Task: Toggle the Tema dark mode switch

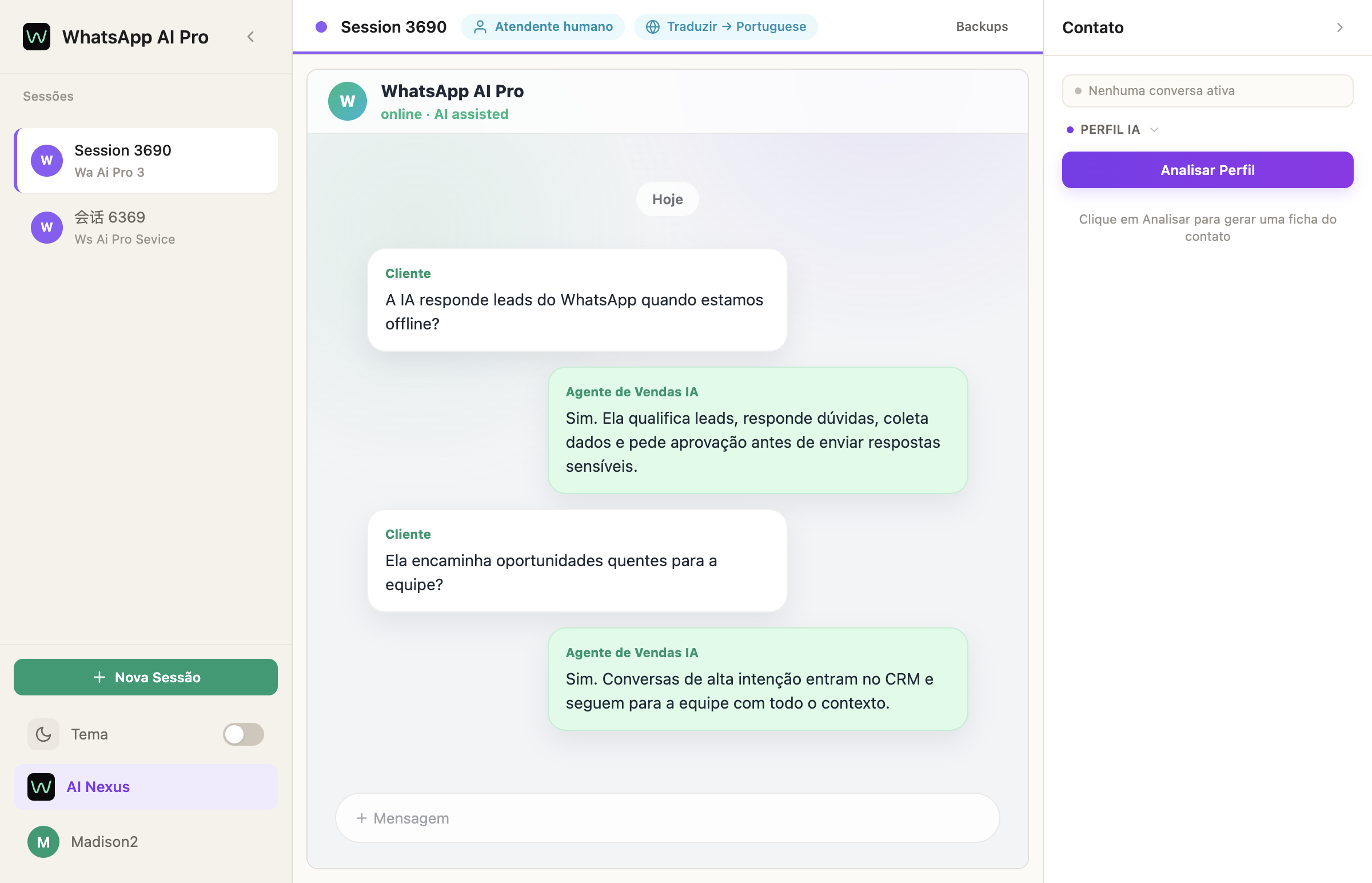Action: [x=244, y=734]
